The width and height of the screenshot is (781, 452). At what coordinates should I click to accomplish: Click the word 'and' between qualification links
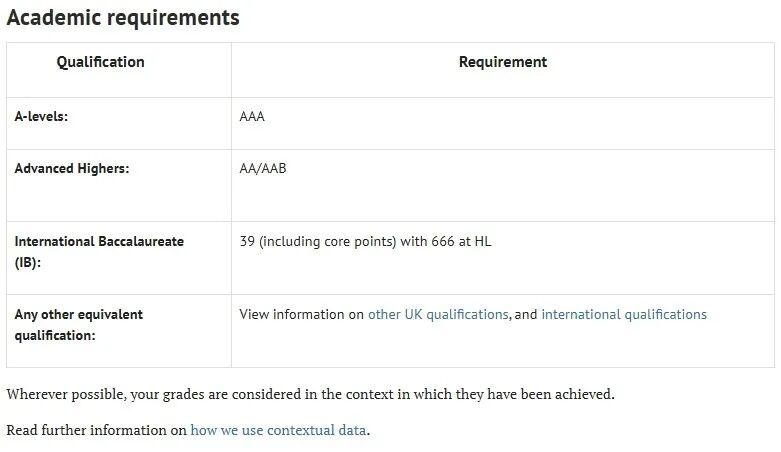tap(525, 314)
